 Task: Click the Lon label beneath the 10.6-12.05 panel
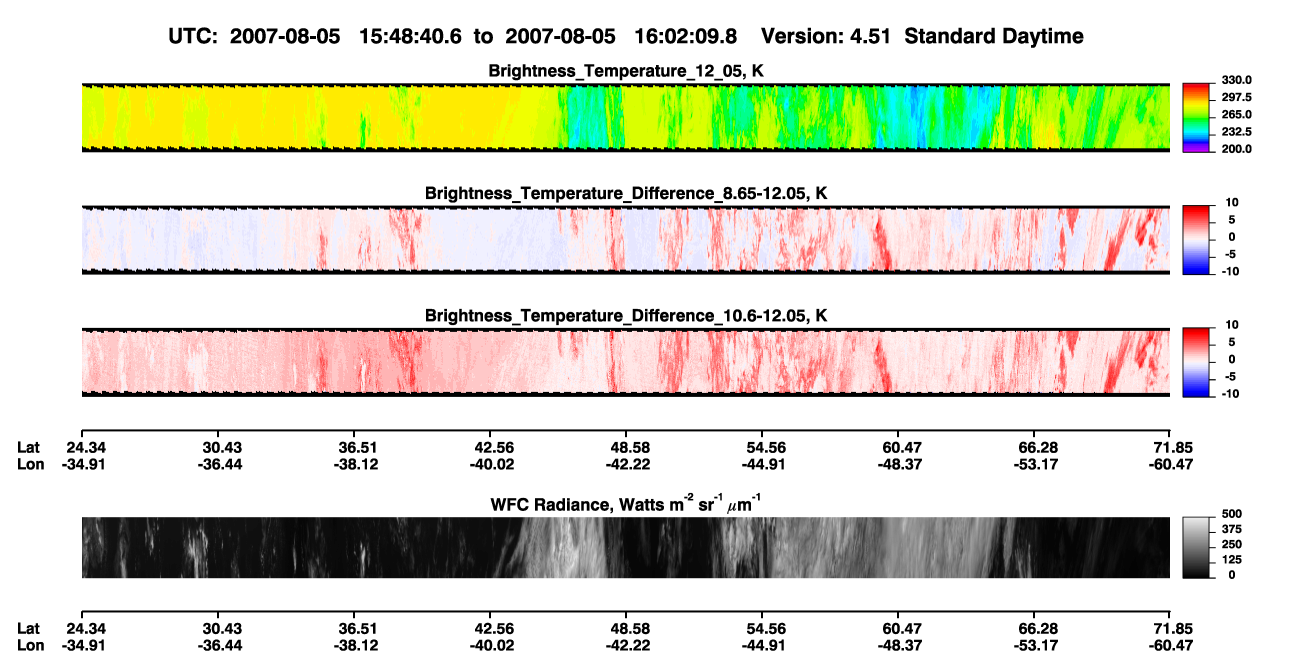click(30, 463)
